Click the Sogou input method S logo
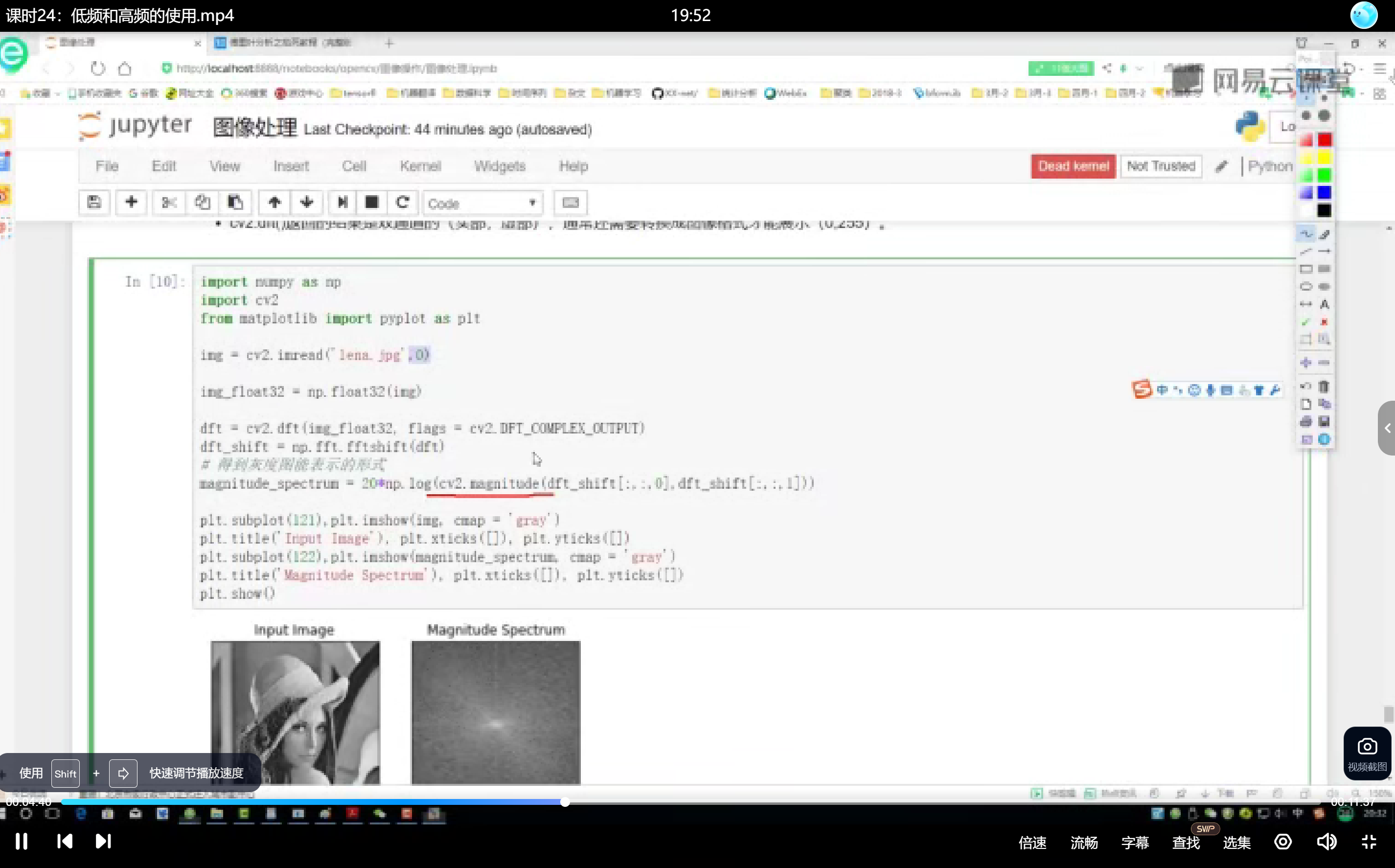Screen dimensions: 1395x868 tap(1141, 389)
